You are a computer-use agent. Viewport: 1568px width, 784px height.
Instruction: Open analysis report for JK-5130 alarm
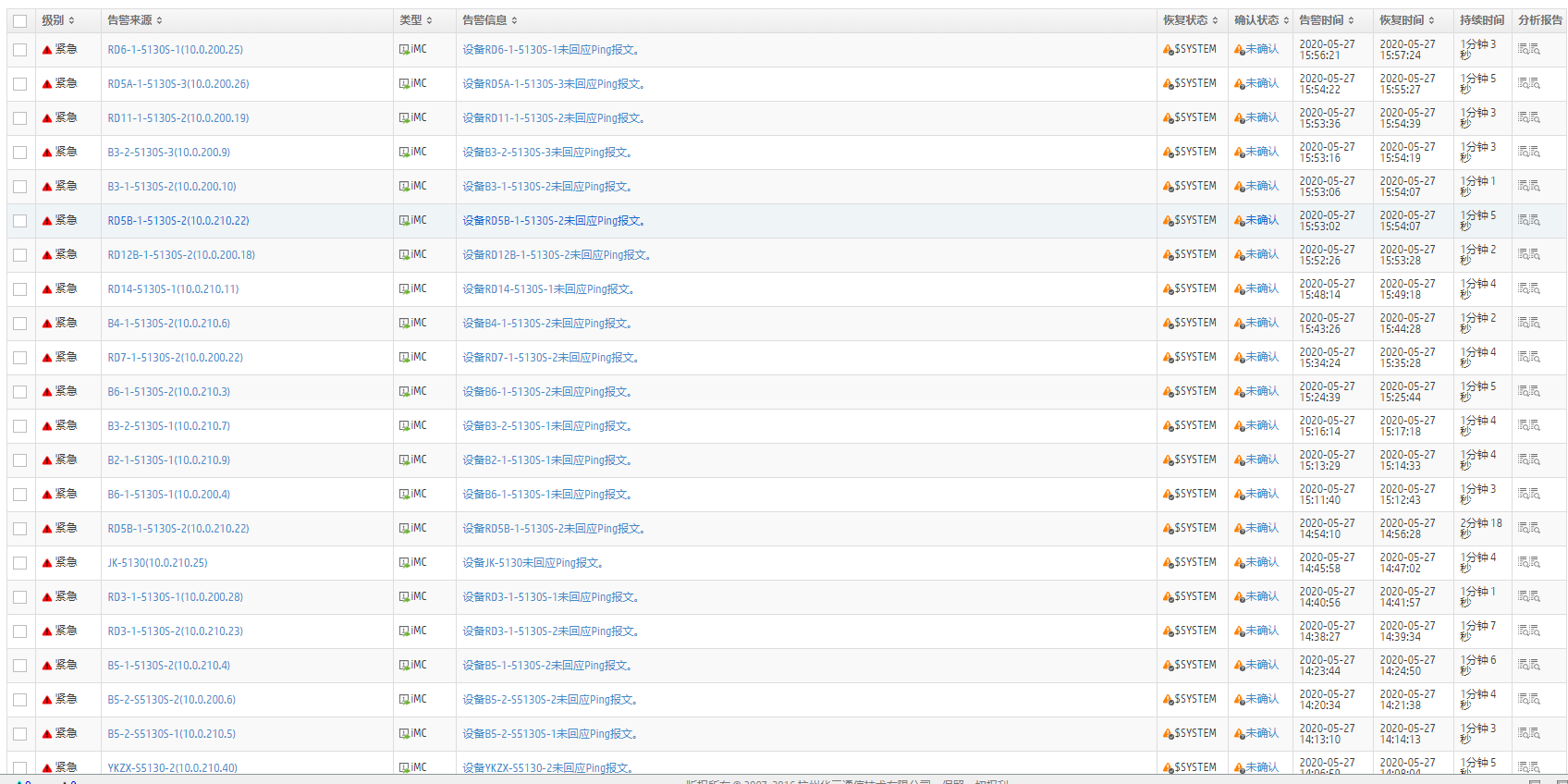click(1528, 562)
